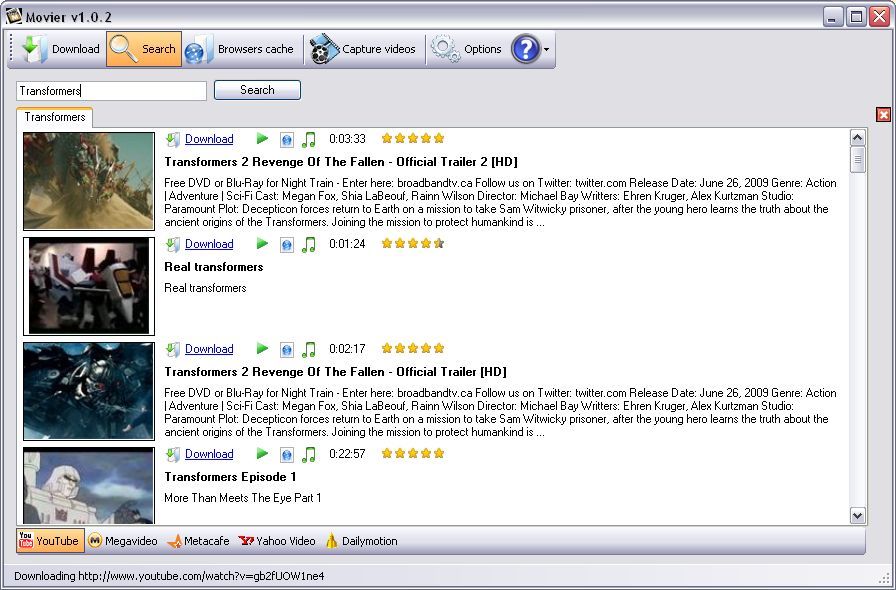Open thumbnail of Official Trailer 2 [HD]
The width and height of the screenshot is (896, 590).
click(89, 181)
